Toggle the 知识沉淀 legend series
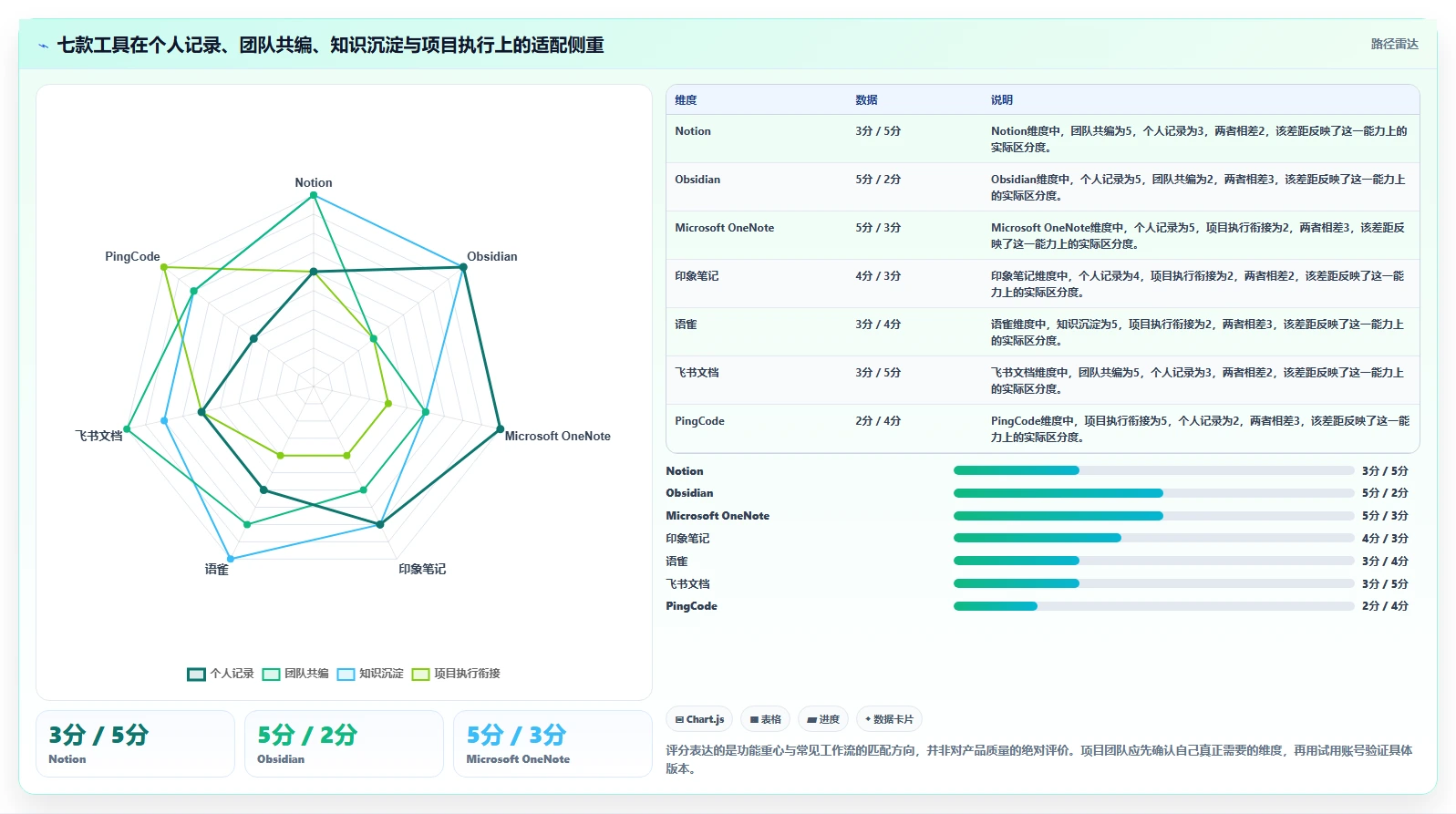This screenshot has height=814, width=1456. click(370, 674)
